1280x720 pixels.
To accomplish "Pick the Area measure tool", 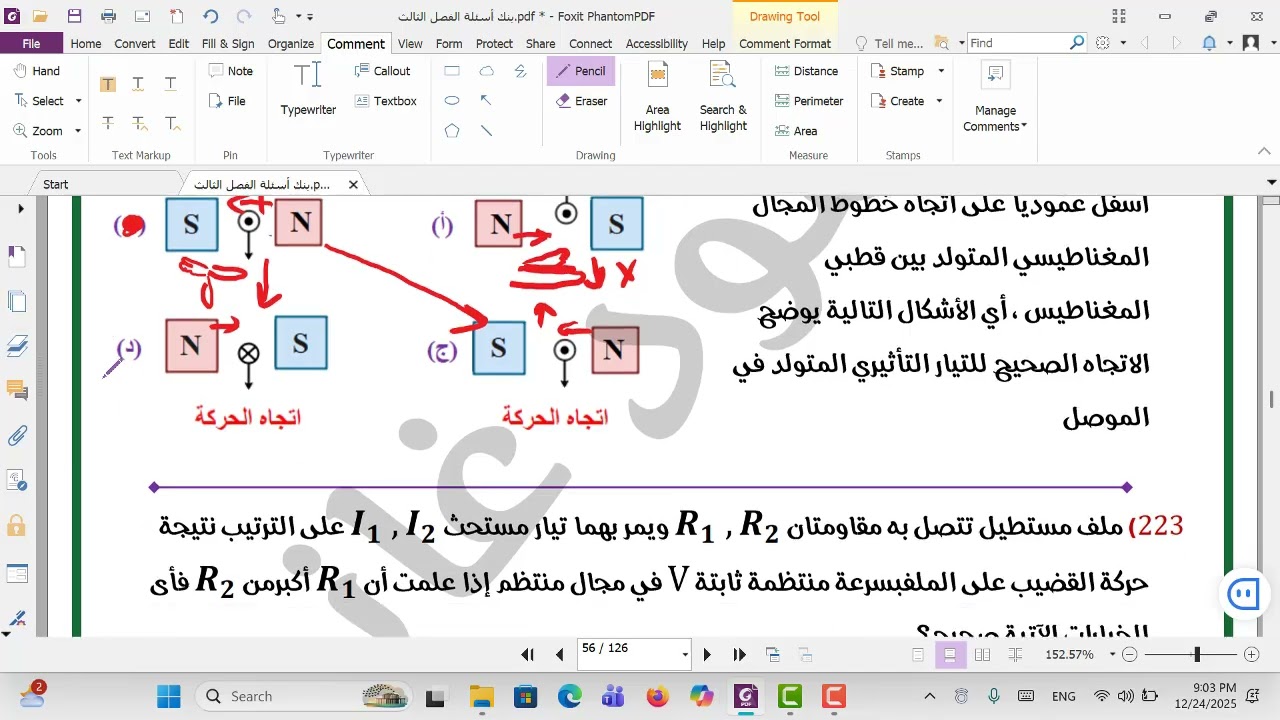I will click(796, 131).
